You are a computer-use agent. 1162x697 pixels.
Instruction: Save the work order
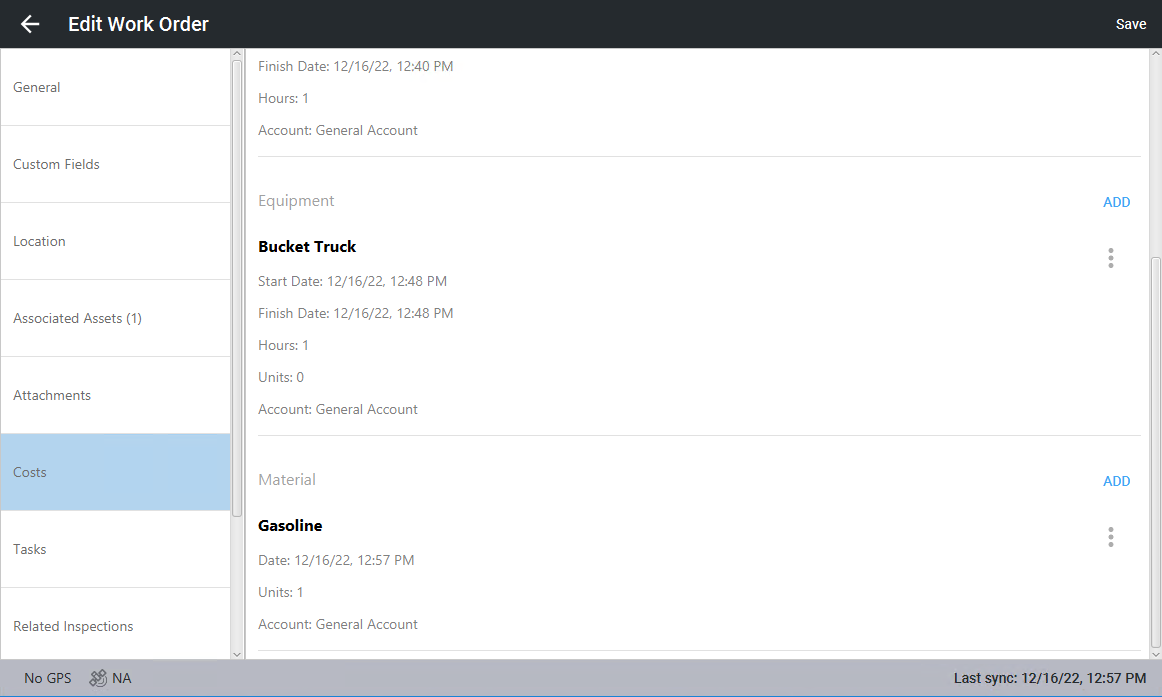coord(1130,24)
